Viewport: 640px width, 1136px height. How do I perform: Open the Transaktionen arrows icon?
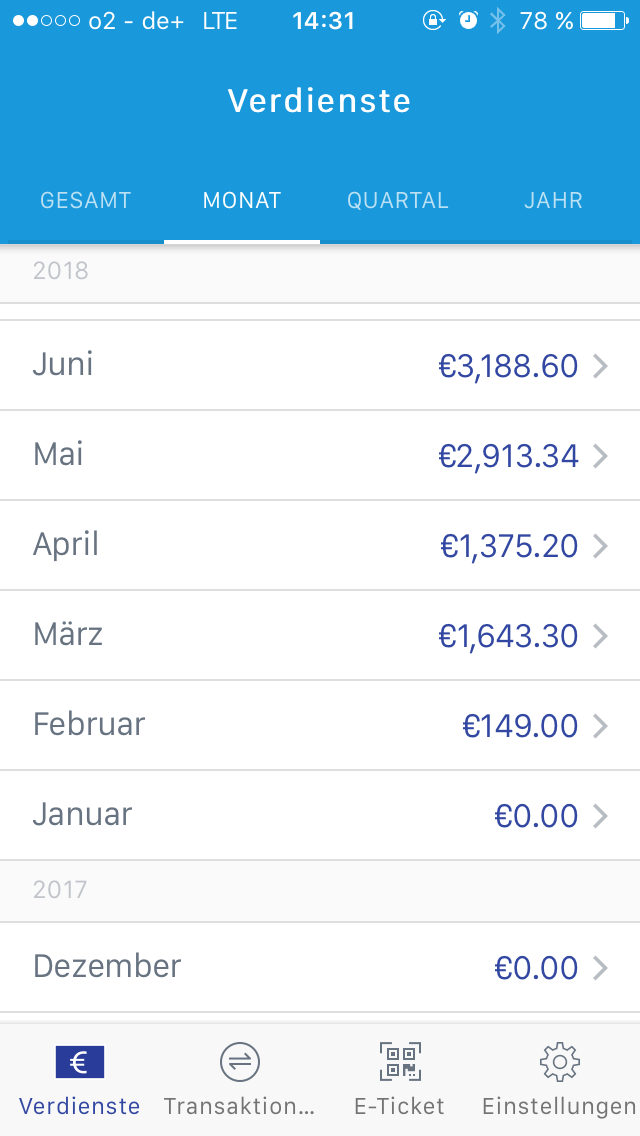point(239,1062)
